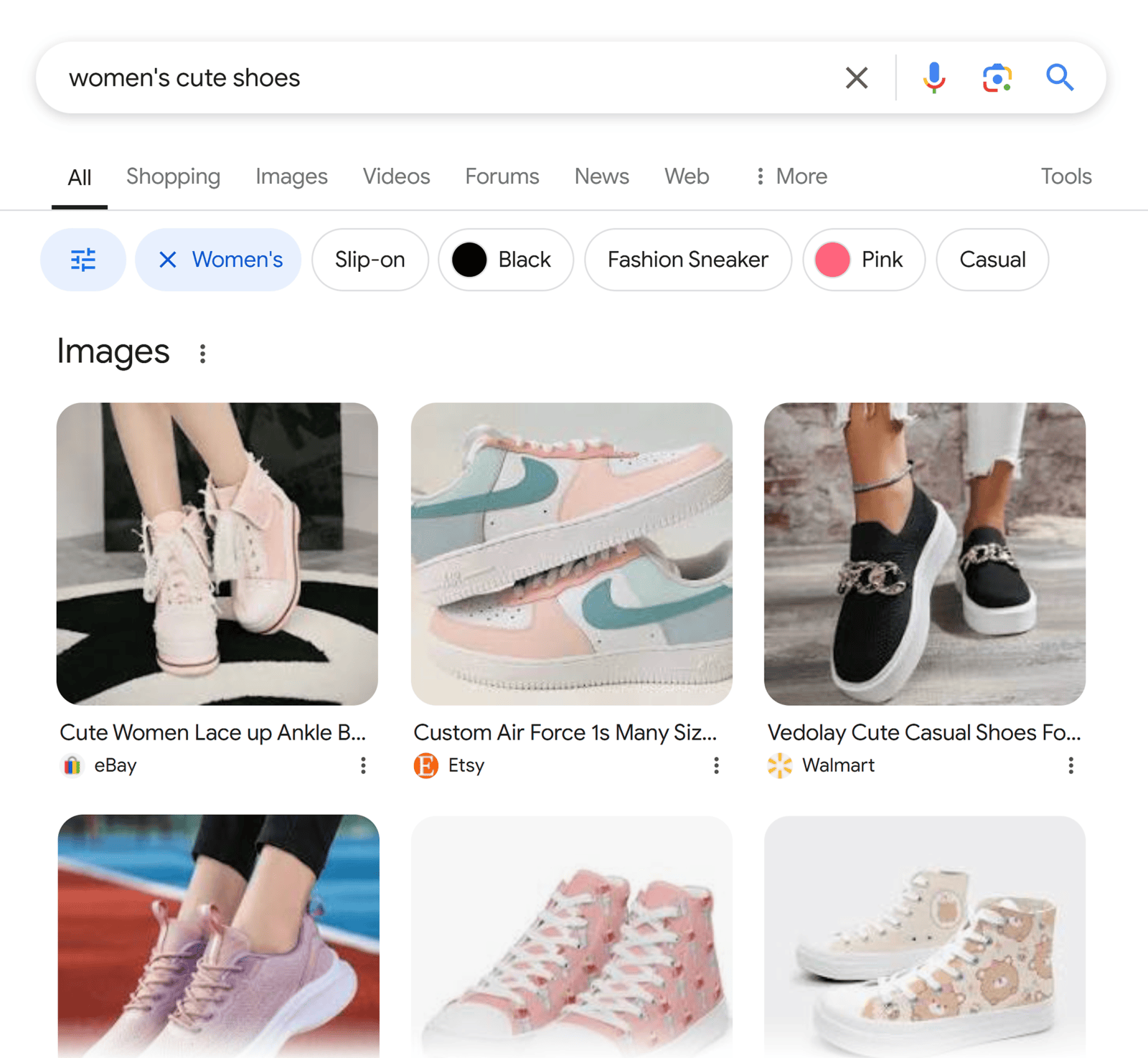Open the search filters icon beside the chips
Screen dimensions: 1148x1058
click(83, 260)
